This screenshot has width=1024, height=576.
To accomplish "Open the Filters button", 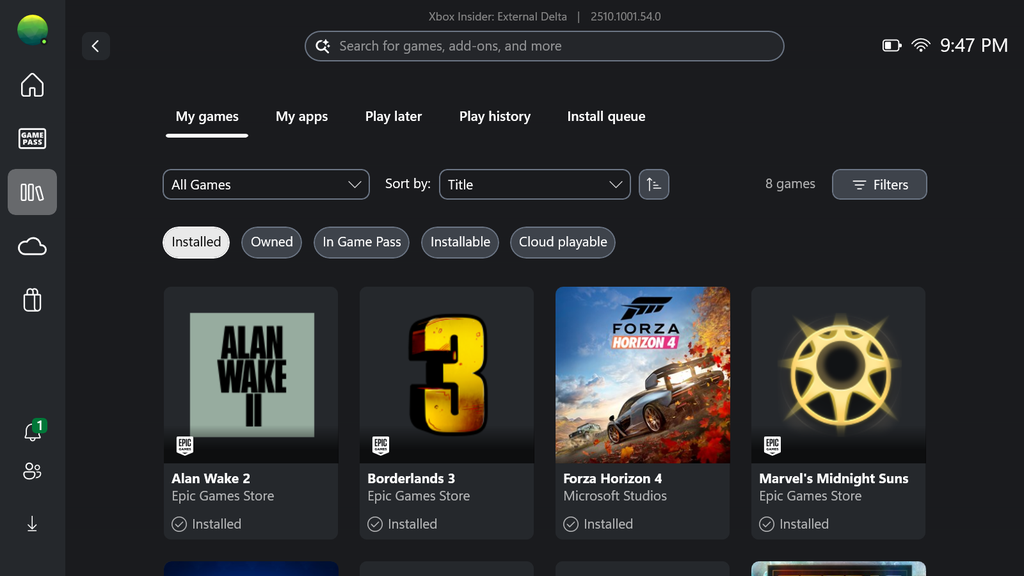I will coord(880,185).
